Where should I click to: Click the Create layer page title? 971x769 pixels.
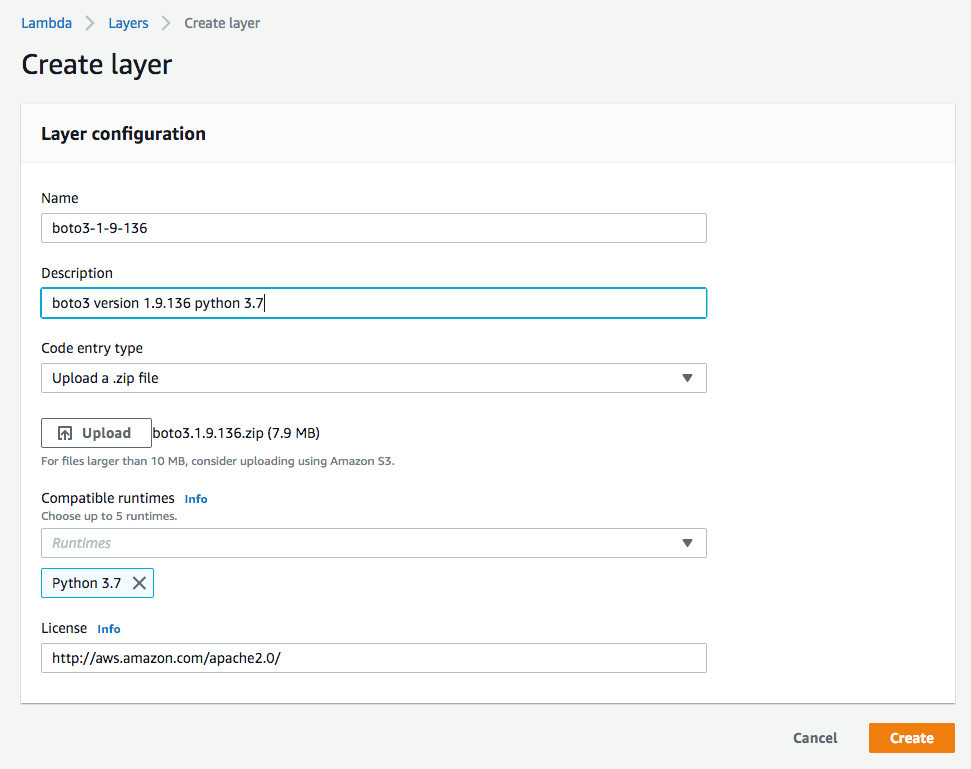[x=97, y=66]
